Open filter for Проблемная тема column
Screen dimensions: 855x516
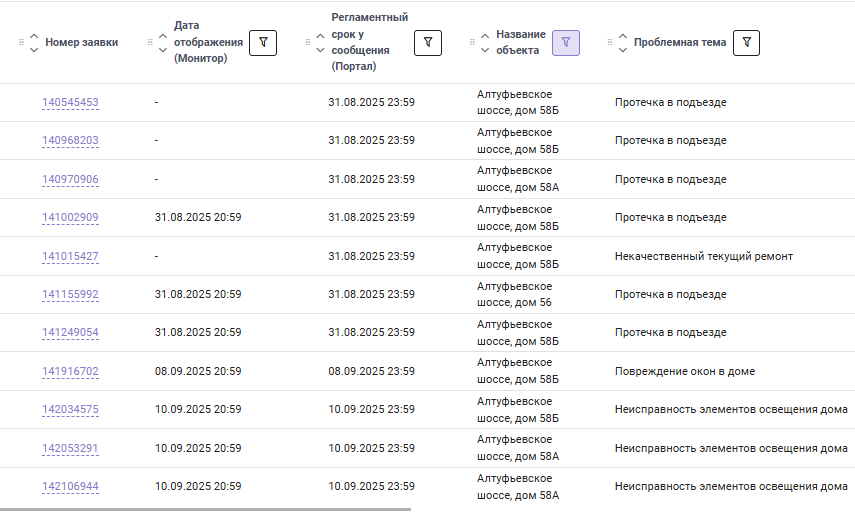746,43
